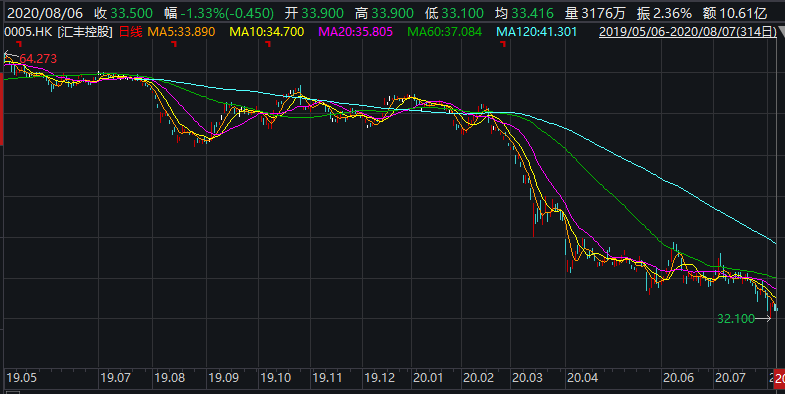This screenshot has width=785, height=394.
Task: Click the MA120:41.301 indicator label
Action: [x=537, y=32]
